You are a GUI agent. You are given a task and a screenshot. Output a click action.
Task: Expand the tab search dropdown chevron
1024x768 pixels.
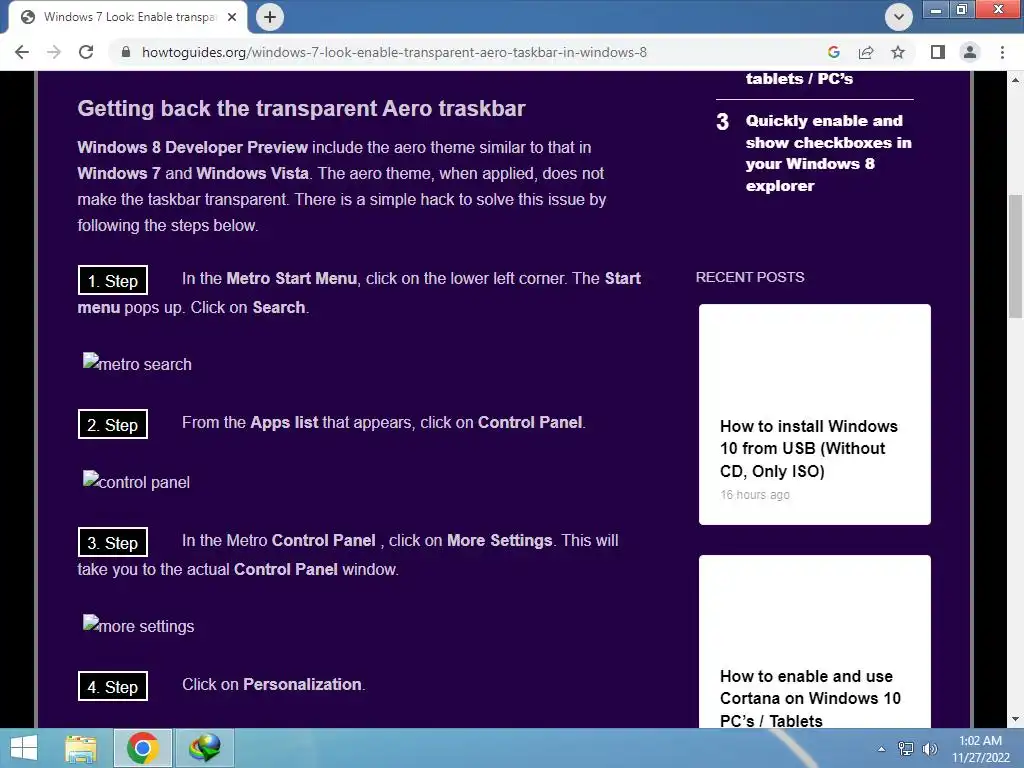(x=899, y=17)
